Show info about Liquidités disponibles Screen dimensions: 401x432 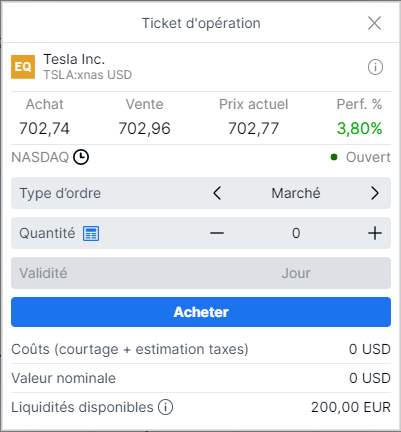click(165, 407)
